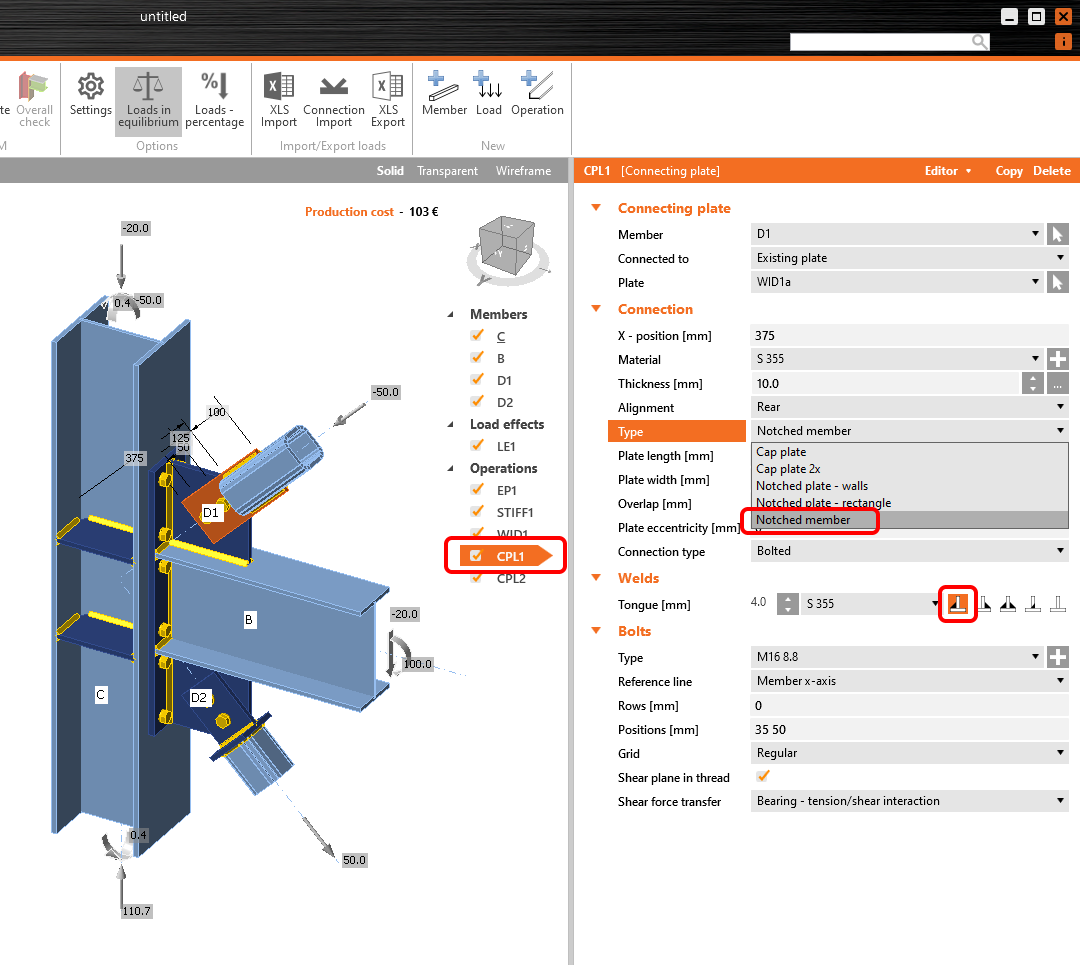Uncheck the D2 member checkbox
Screen dimensions: 1080x965
[477, 401]
